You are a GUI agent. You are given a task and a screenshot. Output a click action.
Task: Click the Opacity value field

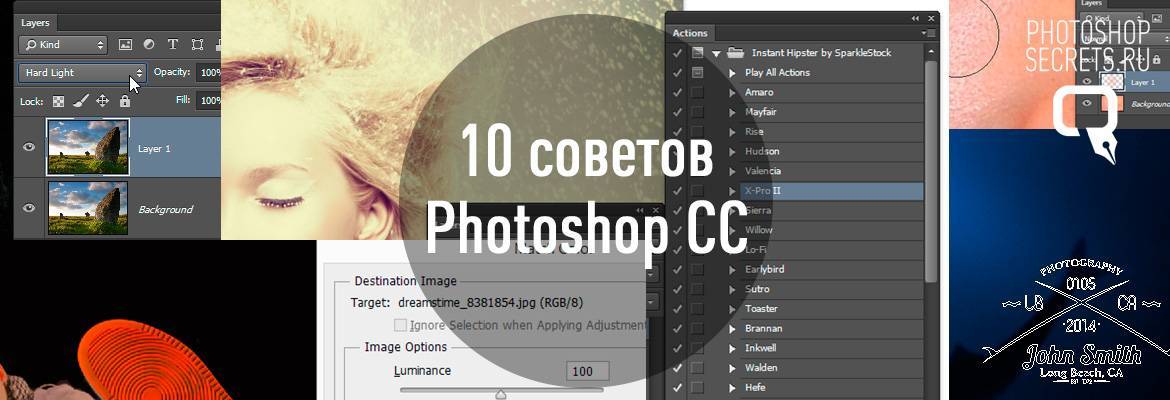(209, 72)
